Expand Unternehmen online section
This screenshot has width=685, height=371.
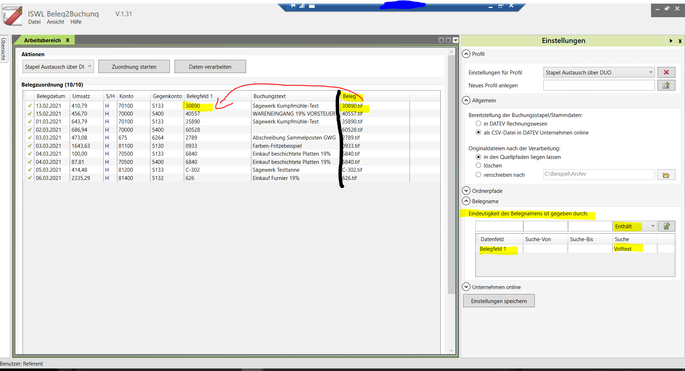point(466,287)
